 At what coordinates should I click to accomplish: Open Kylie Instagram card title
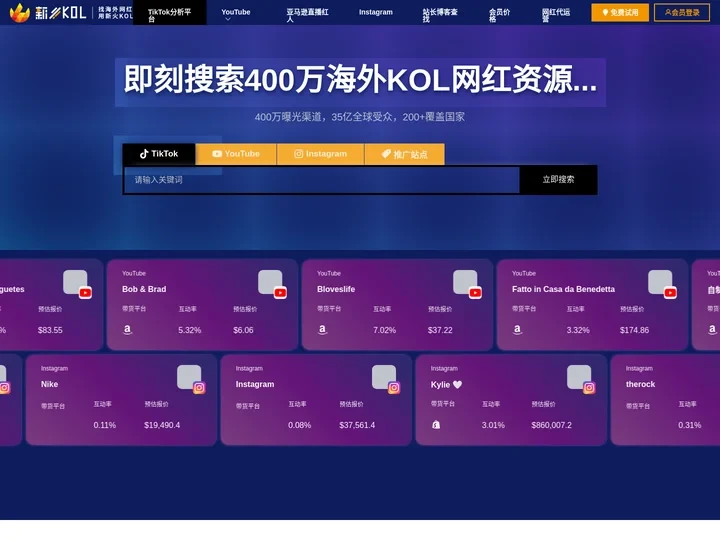point(446,384)
